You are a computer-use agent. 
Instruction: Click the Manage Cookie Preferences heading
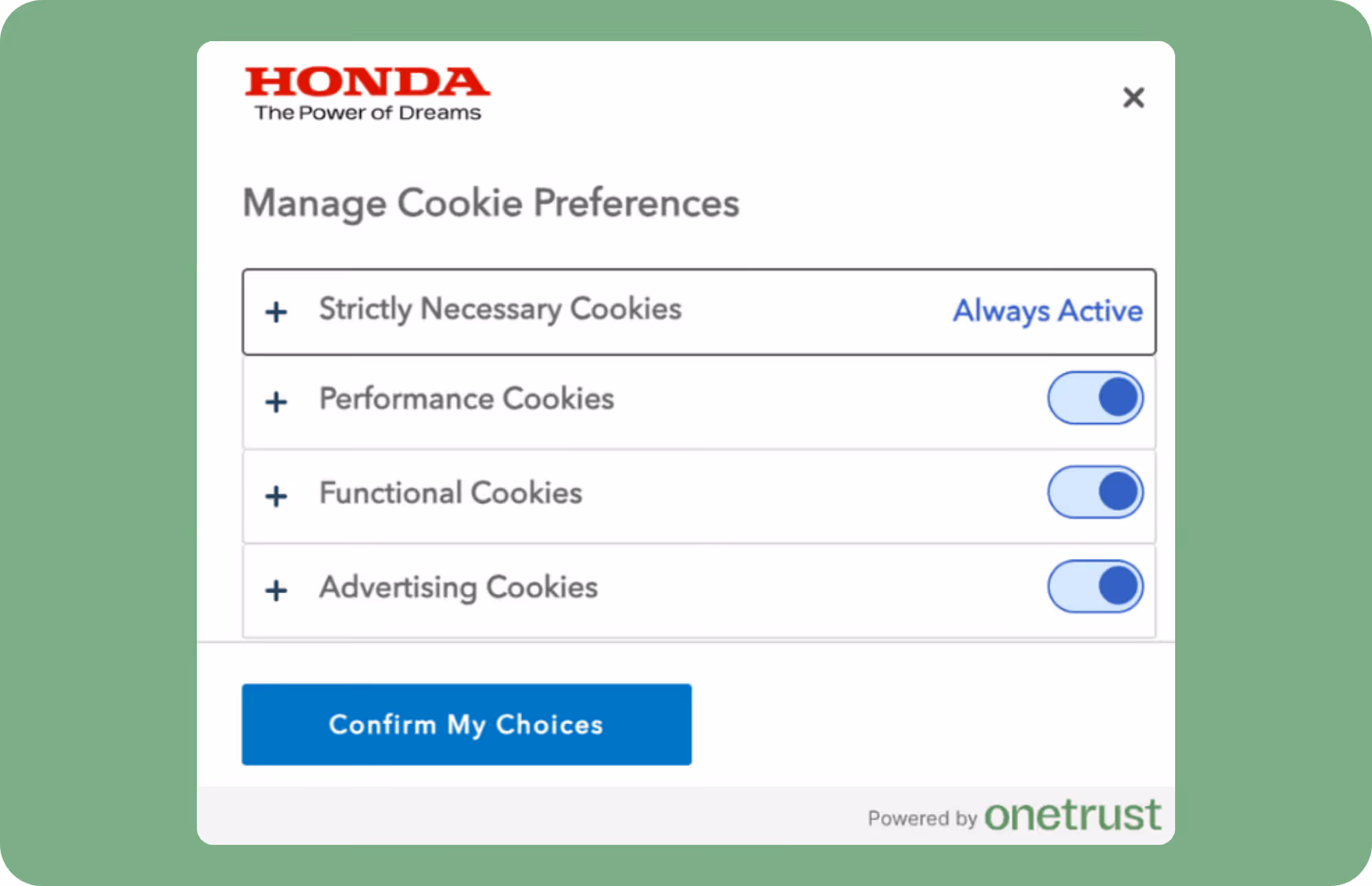[490, 202]
